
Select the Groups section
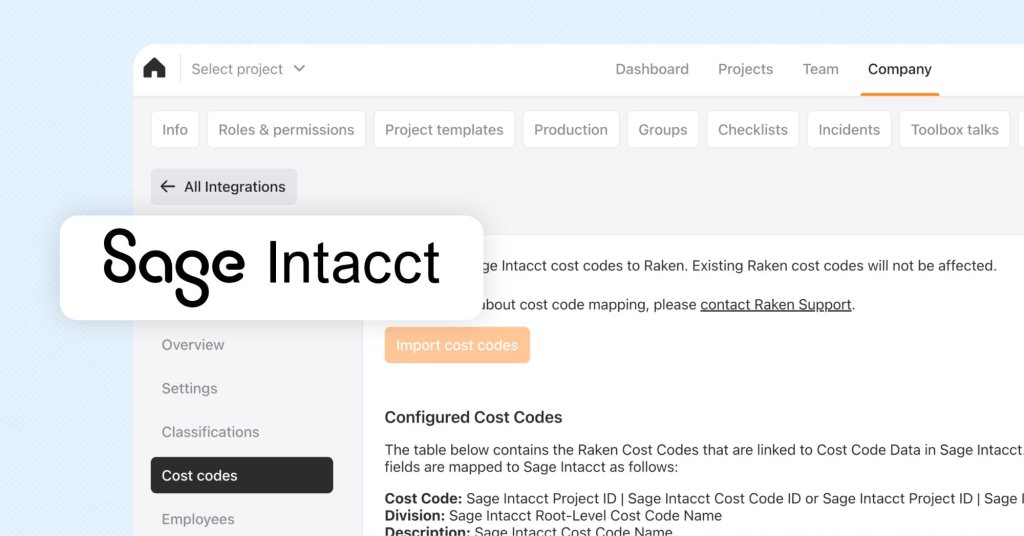pos(663,130)
